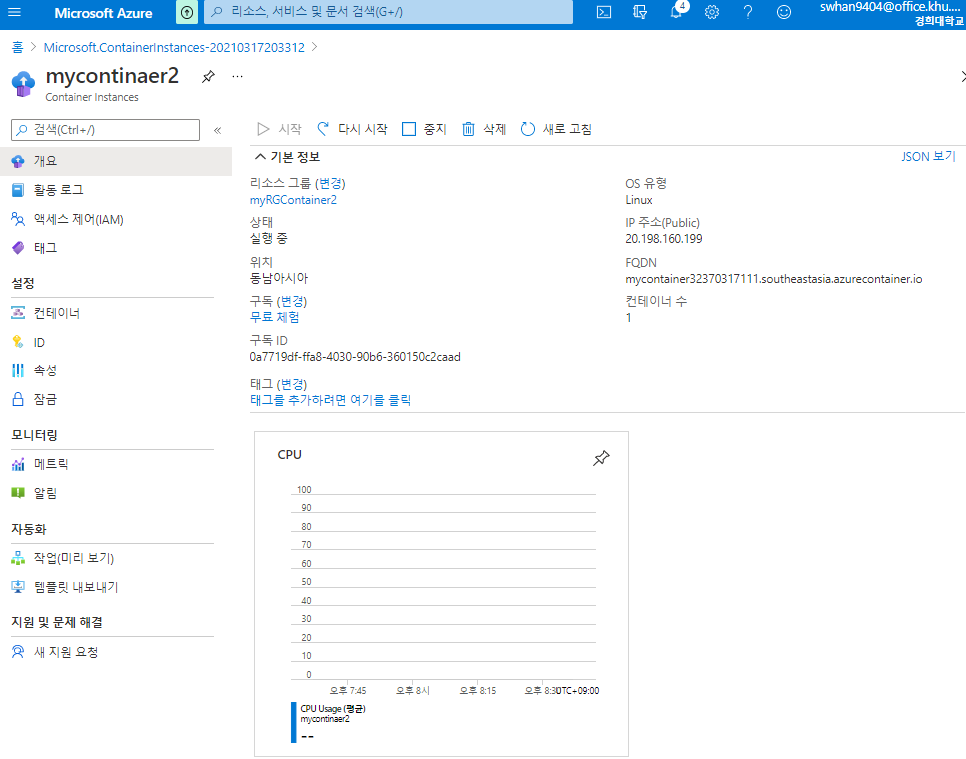Open the more options ellipsis
The height and width of the screenshot is (759, 966).
click(x=237, y=76)
